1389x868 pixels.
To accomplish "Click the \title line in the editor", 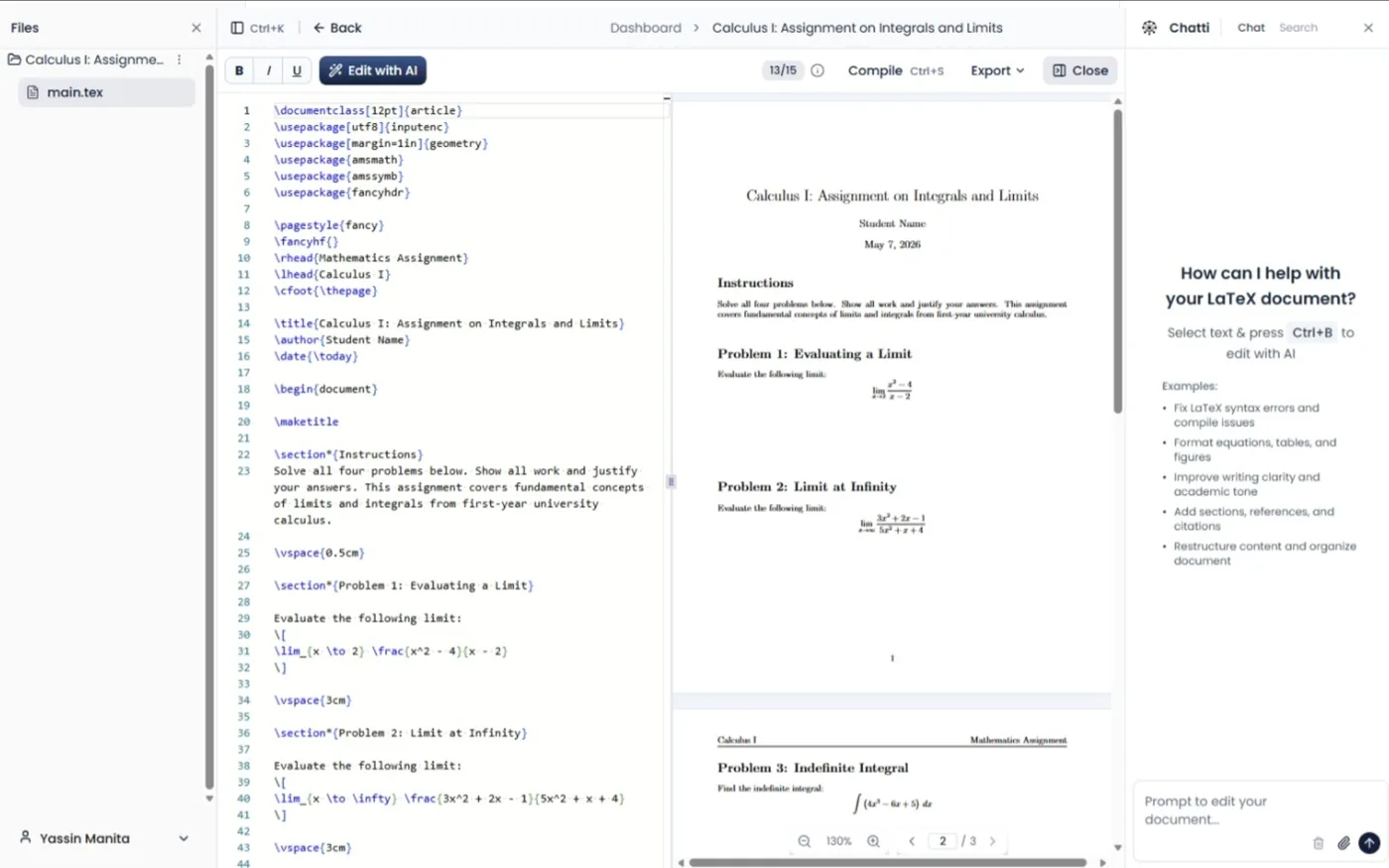I will [x=449, y=323].
